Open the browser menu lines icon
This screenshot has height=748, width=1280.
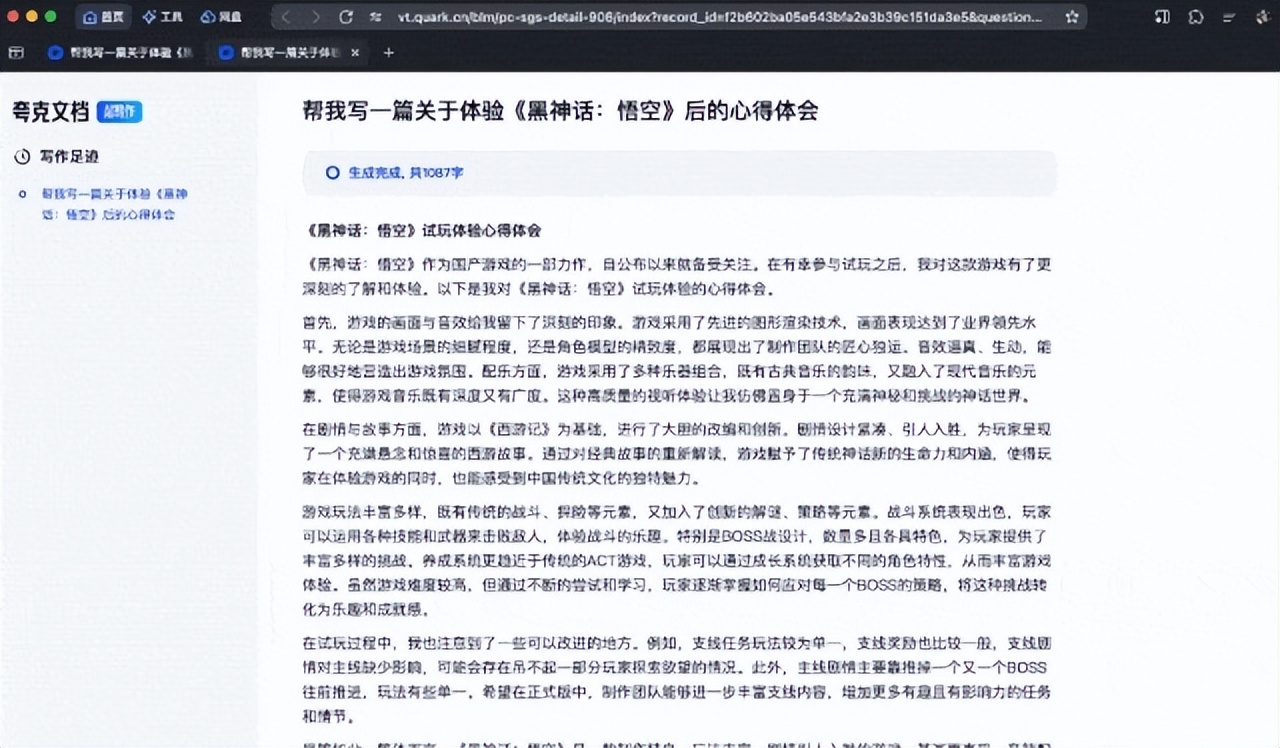click(x=1231, y=17)
